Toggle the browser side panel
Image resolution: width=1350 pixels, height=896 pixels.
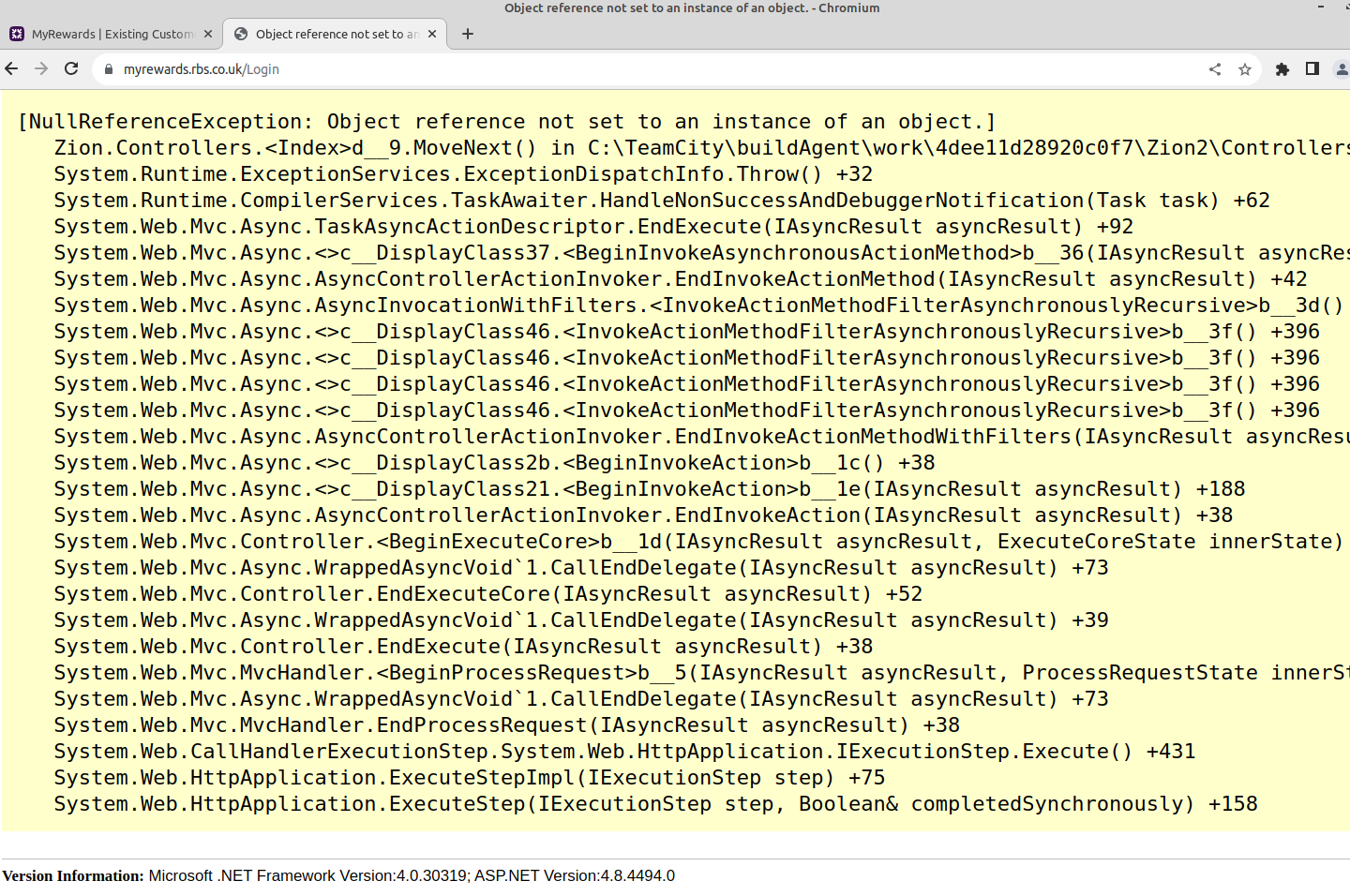tap(1312, 69)
